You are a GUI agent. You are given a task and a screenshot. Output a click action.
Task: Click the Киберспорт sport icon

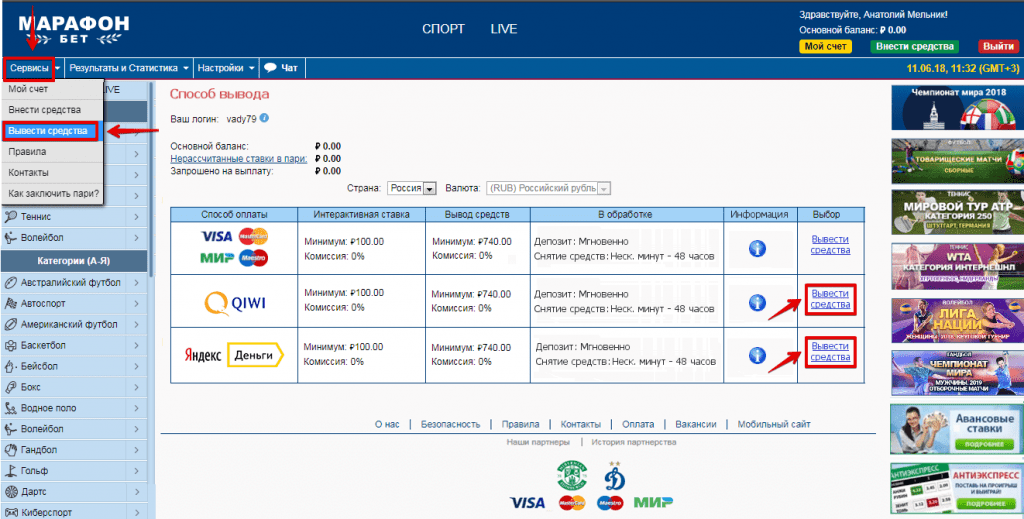coord(10,512)
